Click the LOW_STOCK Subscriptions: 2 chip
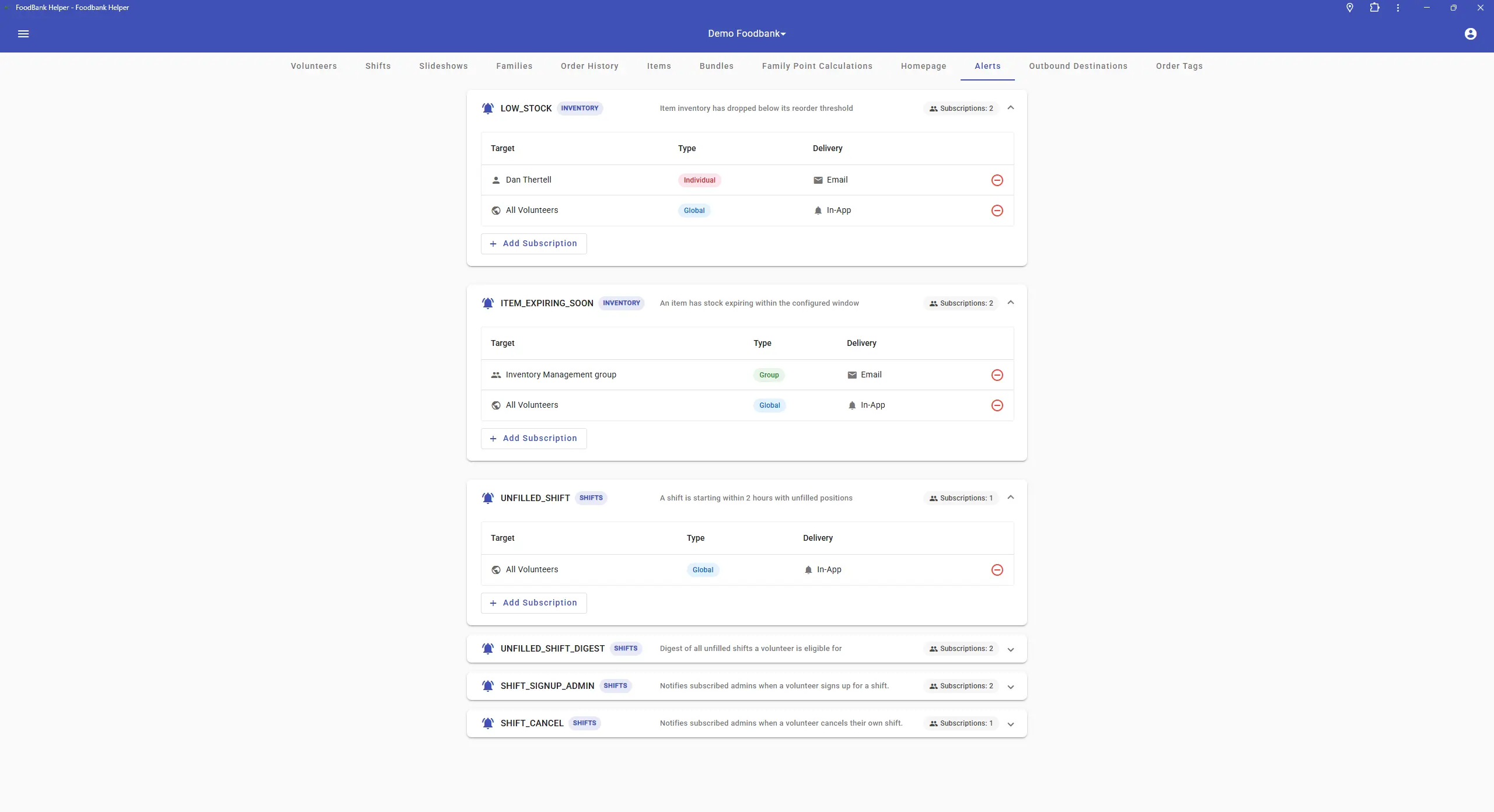Viewport: 1494px width, 812px height. pyautogui.click(x=961, y=108)
